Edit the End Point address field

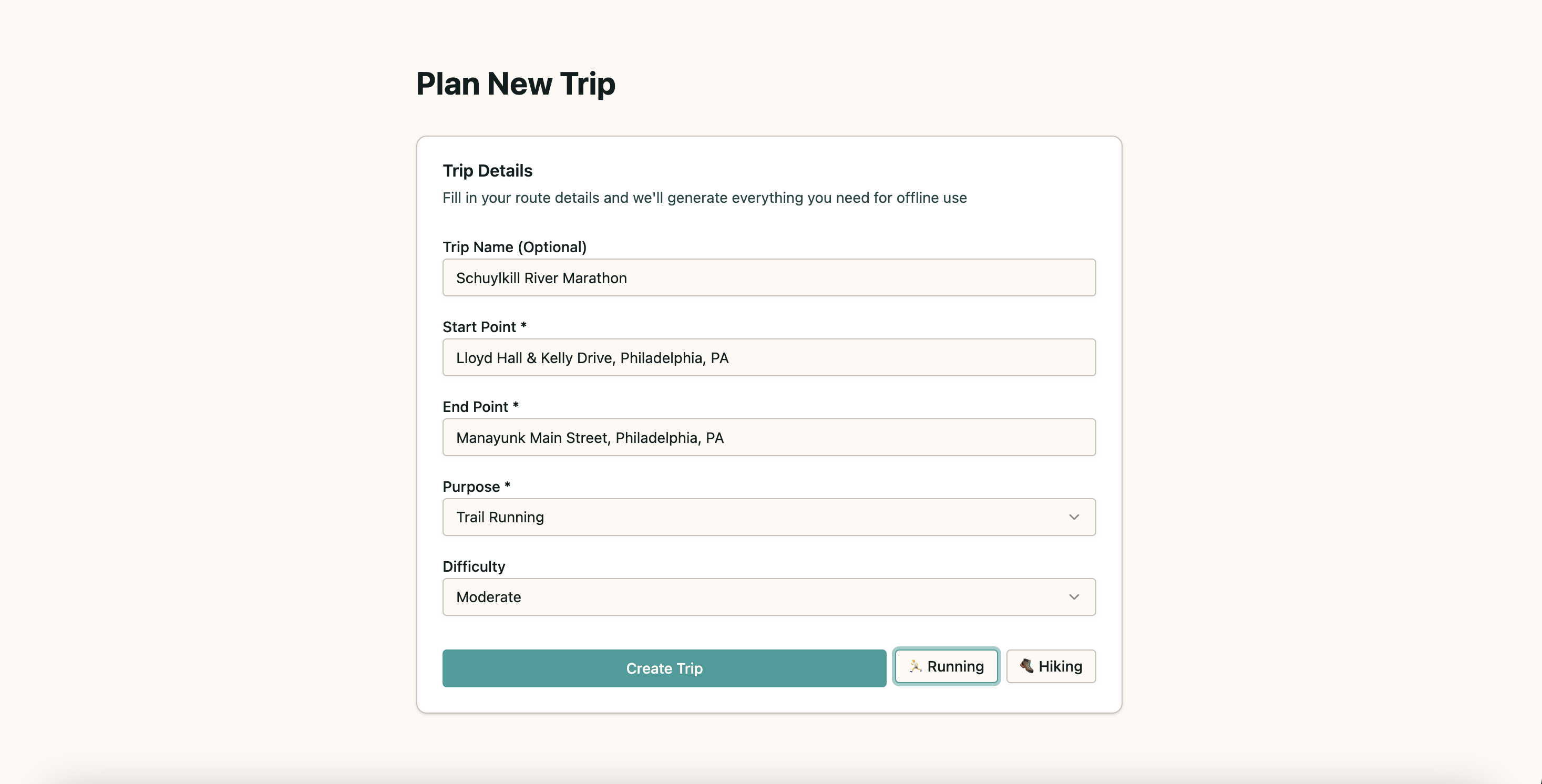(x=768, y=438)
